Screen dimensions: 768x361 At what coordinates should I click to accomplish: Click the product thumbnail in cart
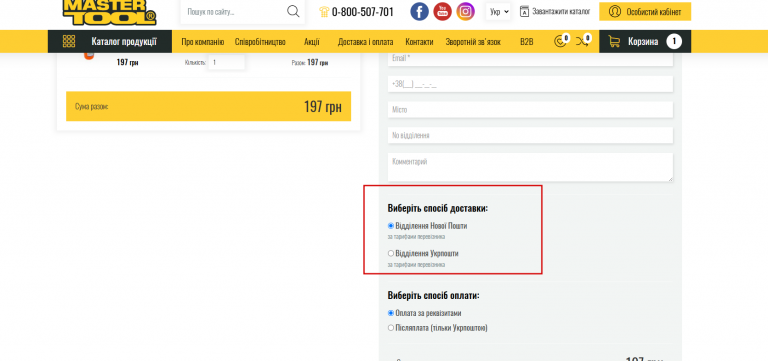tap(89, 55)
